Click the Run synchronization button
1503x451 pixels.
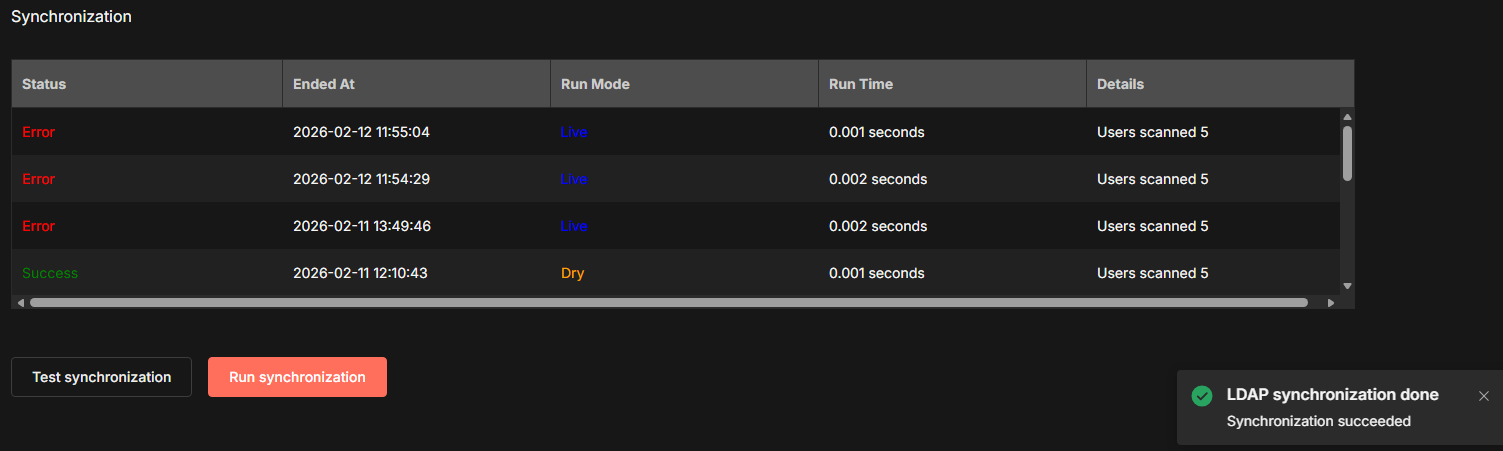coord(297,377)
